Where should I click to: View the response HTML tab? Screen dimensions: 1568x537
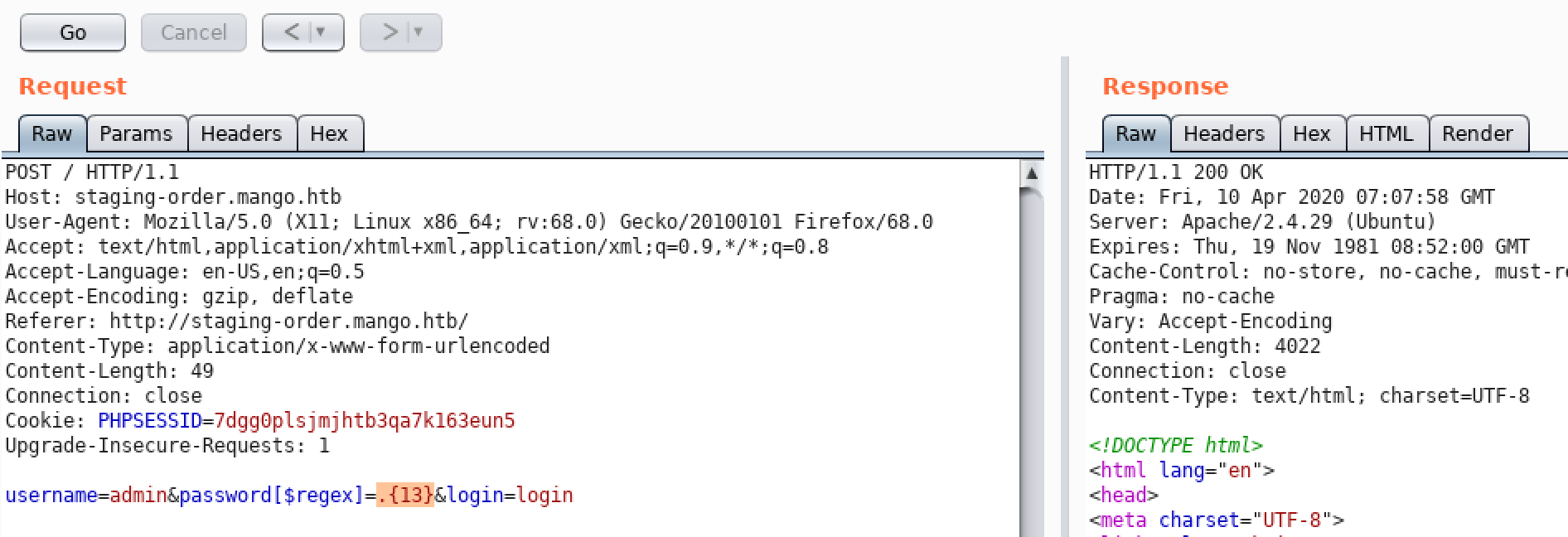coord(1387,133)
